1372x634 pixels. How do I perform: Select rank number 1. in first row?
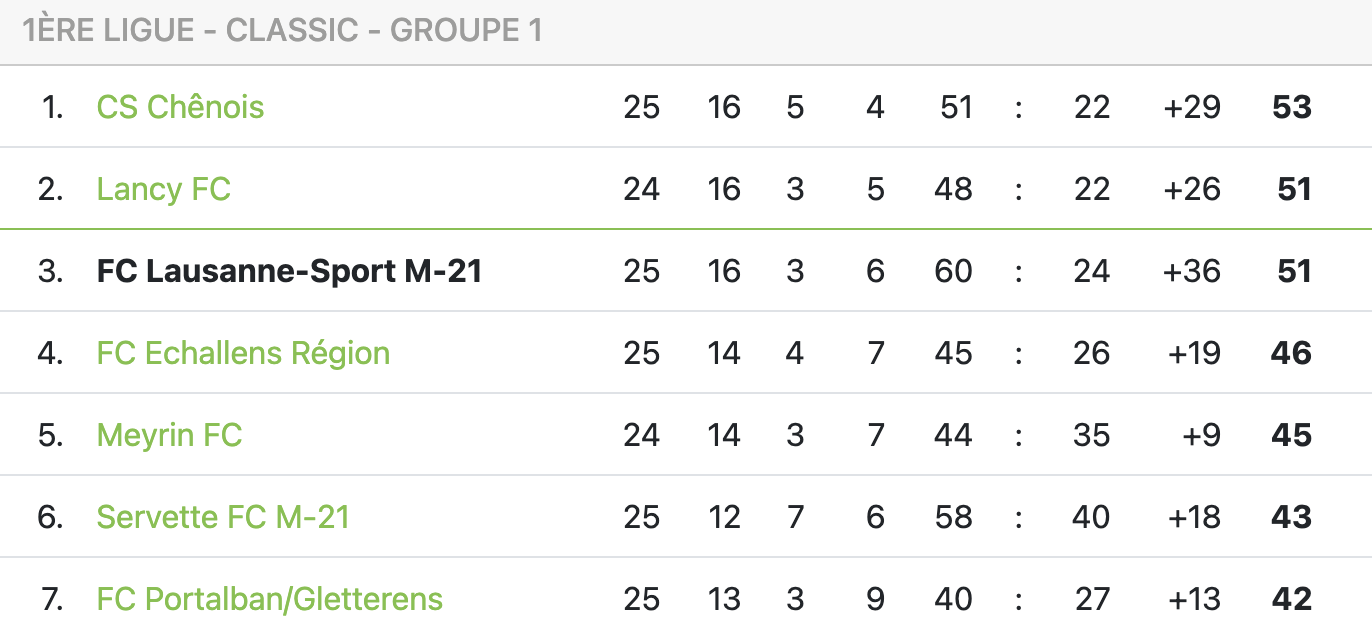coord(52,107)
